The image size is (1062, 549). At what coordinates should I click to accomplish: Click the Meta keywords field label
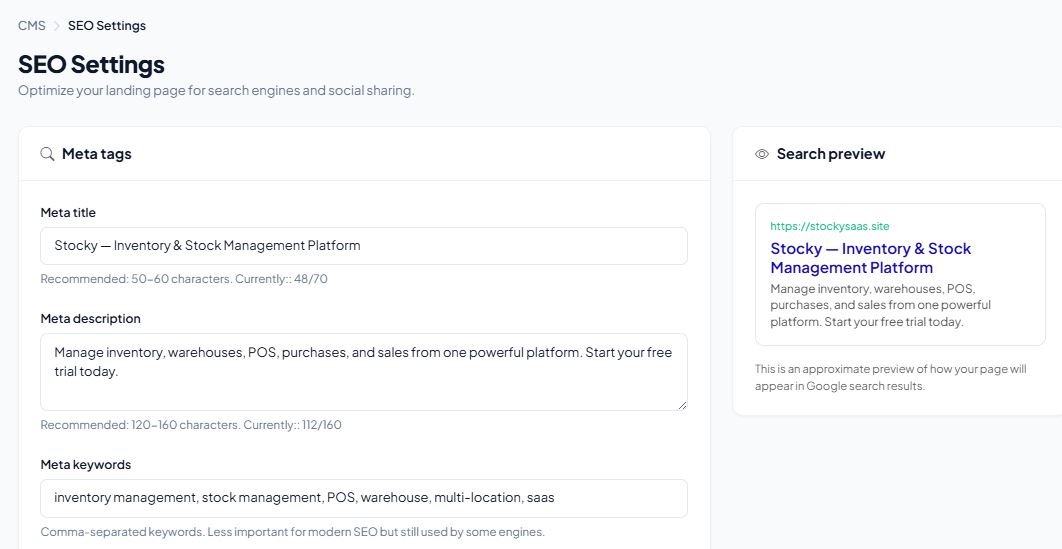(x=86, y=464)
